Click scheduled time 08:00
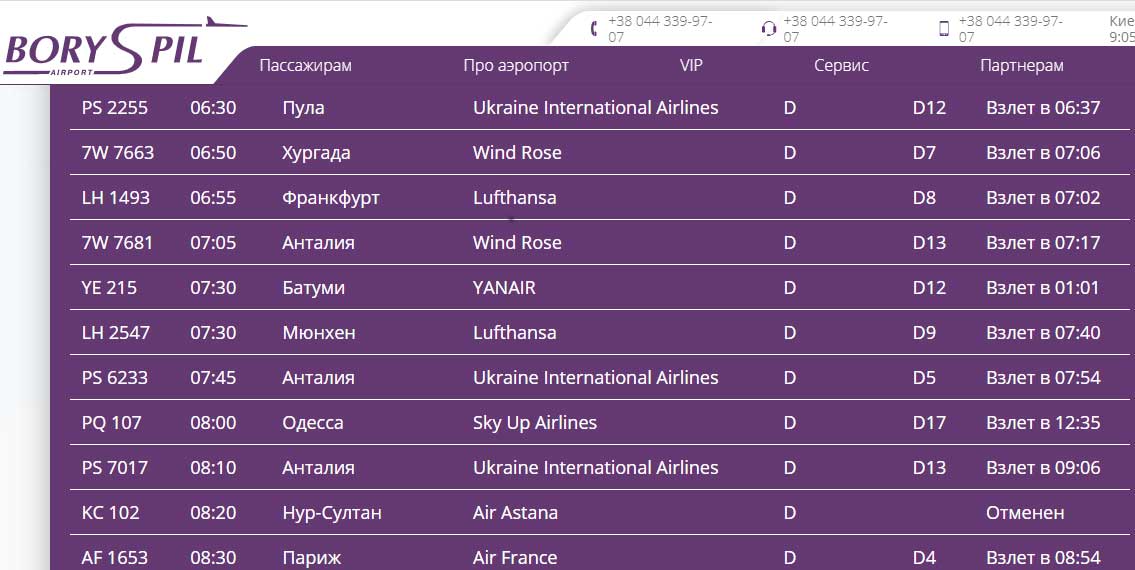 (x=213, y=422)
